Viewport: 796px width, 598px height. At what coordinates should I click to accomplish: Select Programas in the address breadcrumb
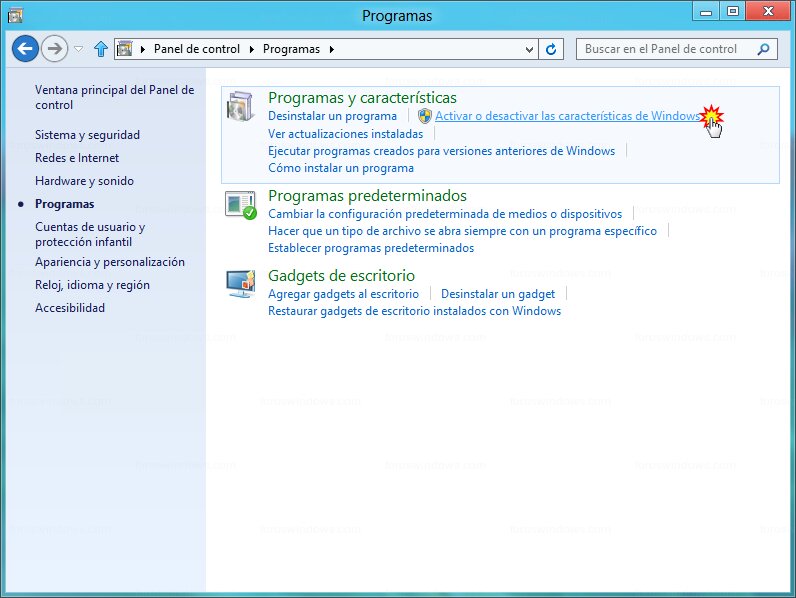pos(291,49)
